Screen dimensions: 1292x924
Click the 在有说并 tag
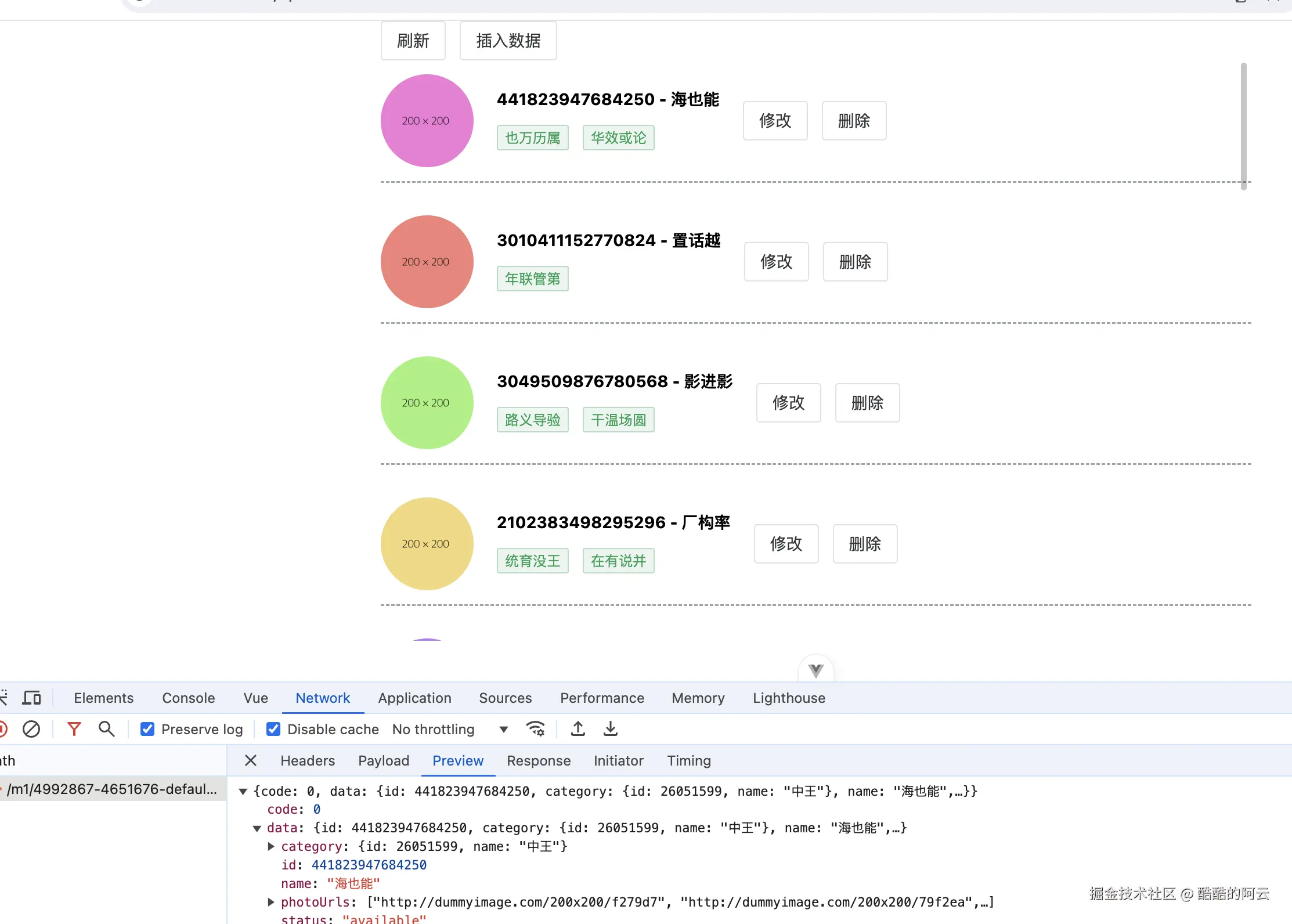[619, 561]
